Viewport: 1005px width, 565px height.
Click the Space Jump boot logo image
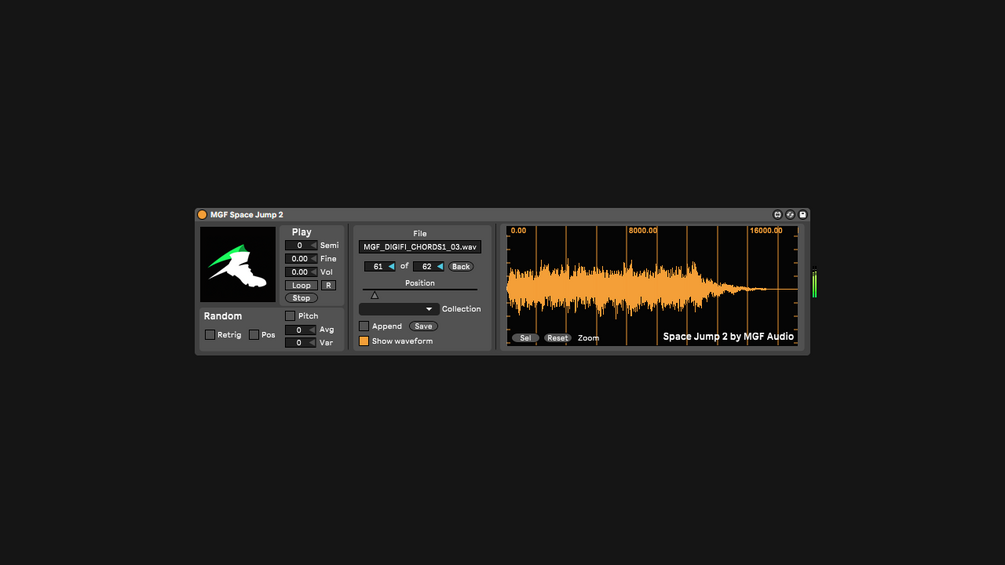click(238, 264)
